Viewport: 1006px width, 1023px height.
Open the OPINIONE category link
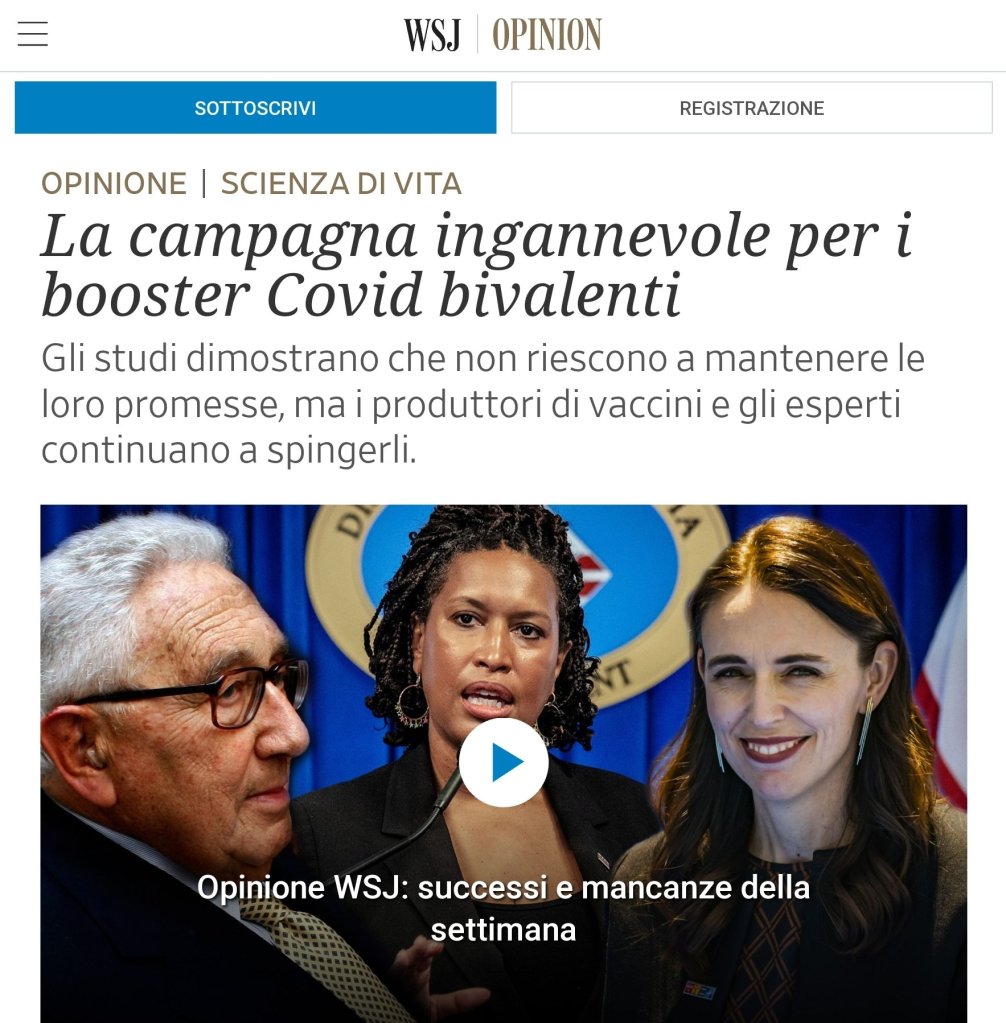point(114,183)
